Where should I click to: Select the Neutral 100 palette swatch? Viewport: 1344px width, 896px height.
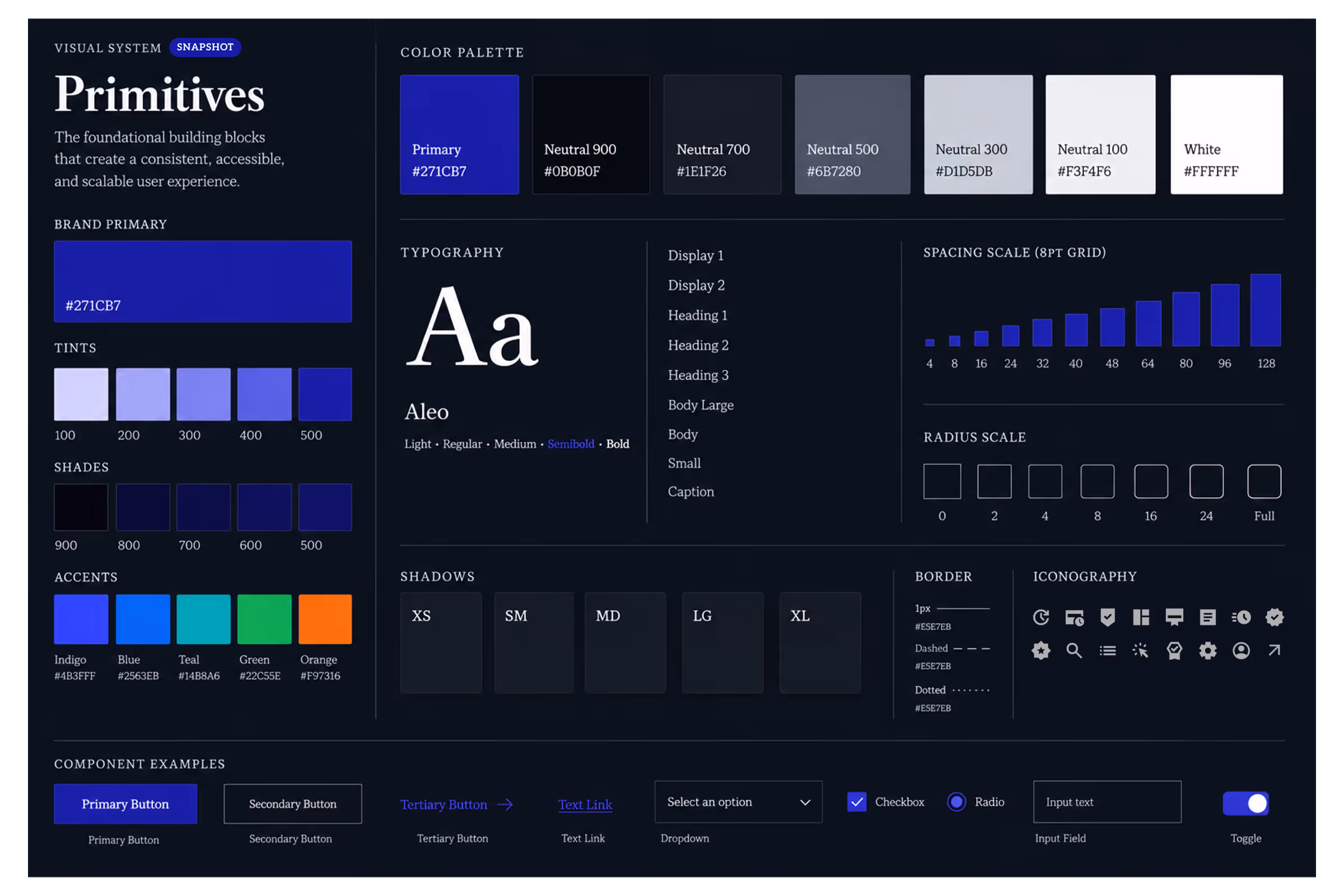tap(1100, 135)
